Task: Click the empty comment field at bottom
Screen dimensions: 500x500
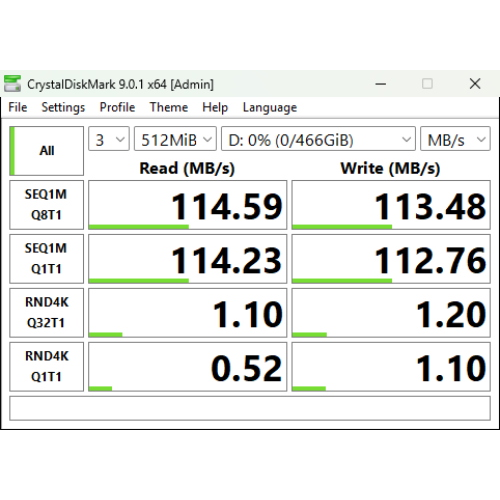Action: pyautogui.click(x=250, y=408)
